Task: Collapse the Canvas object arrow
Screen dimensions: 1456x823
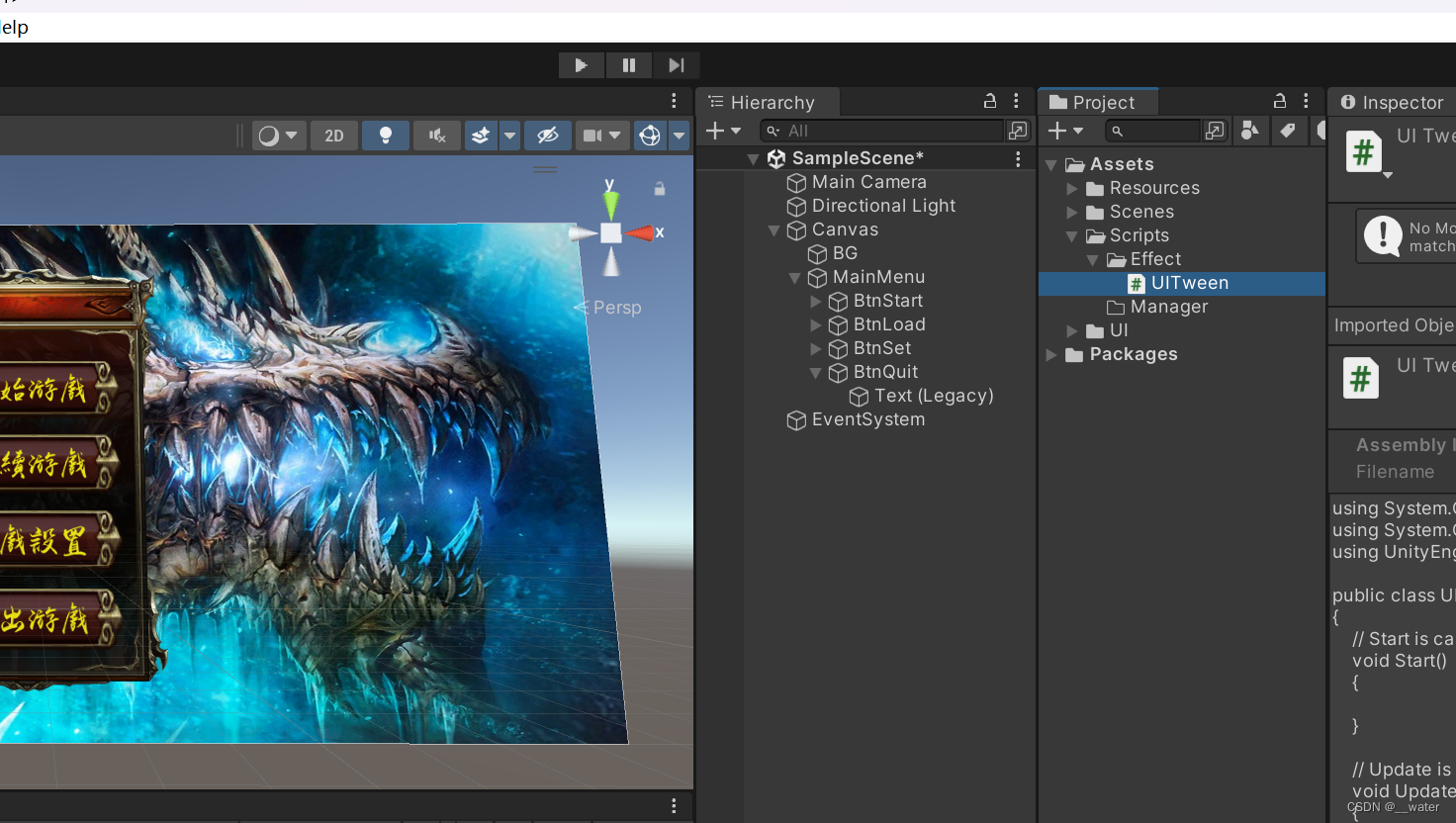Action: [x=774, y=230]
